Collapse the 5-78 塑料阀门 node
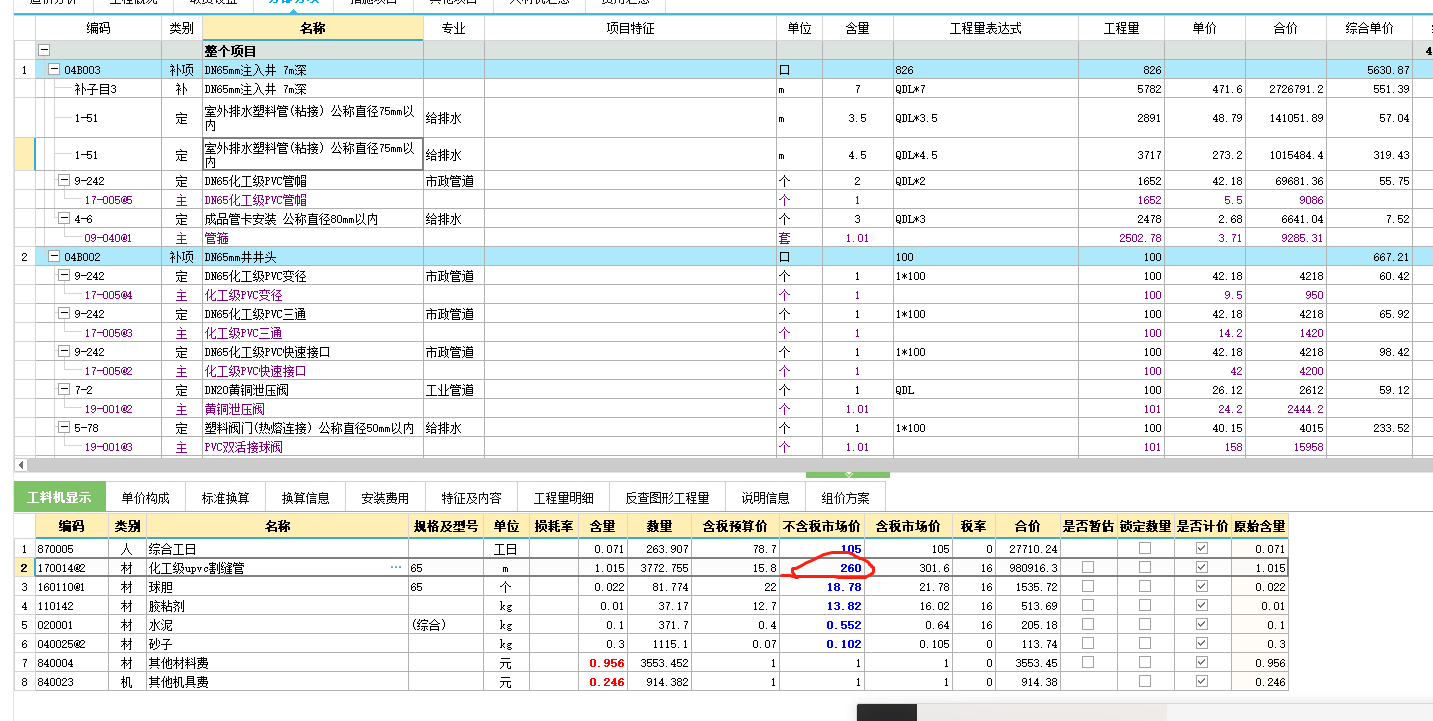This screenshot has width=1433, height=721. coord(64,428)
